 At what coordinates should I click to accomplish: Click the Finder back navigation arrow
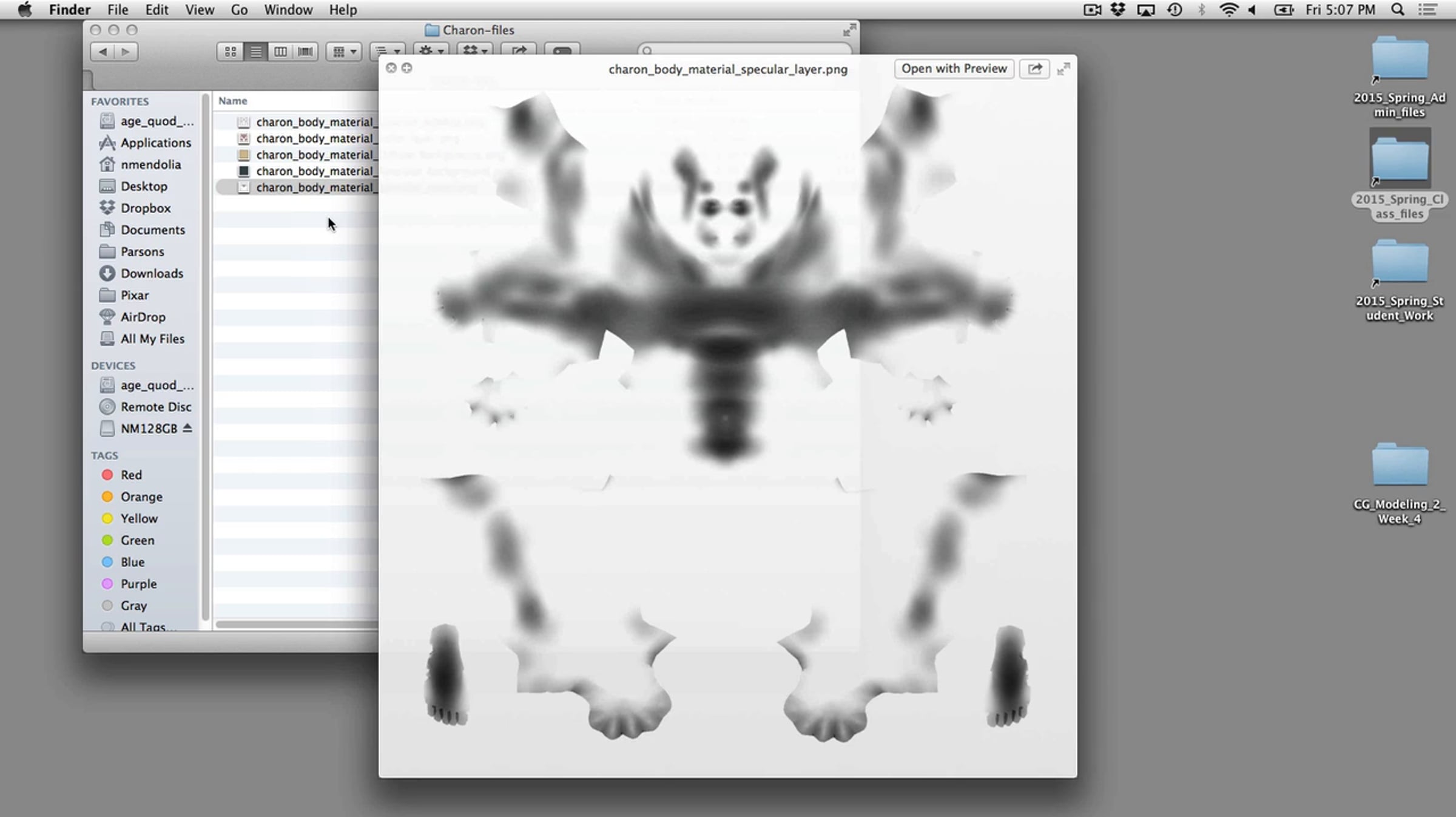point(103,52)
